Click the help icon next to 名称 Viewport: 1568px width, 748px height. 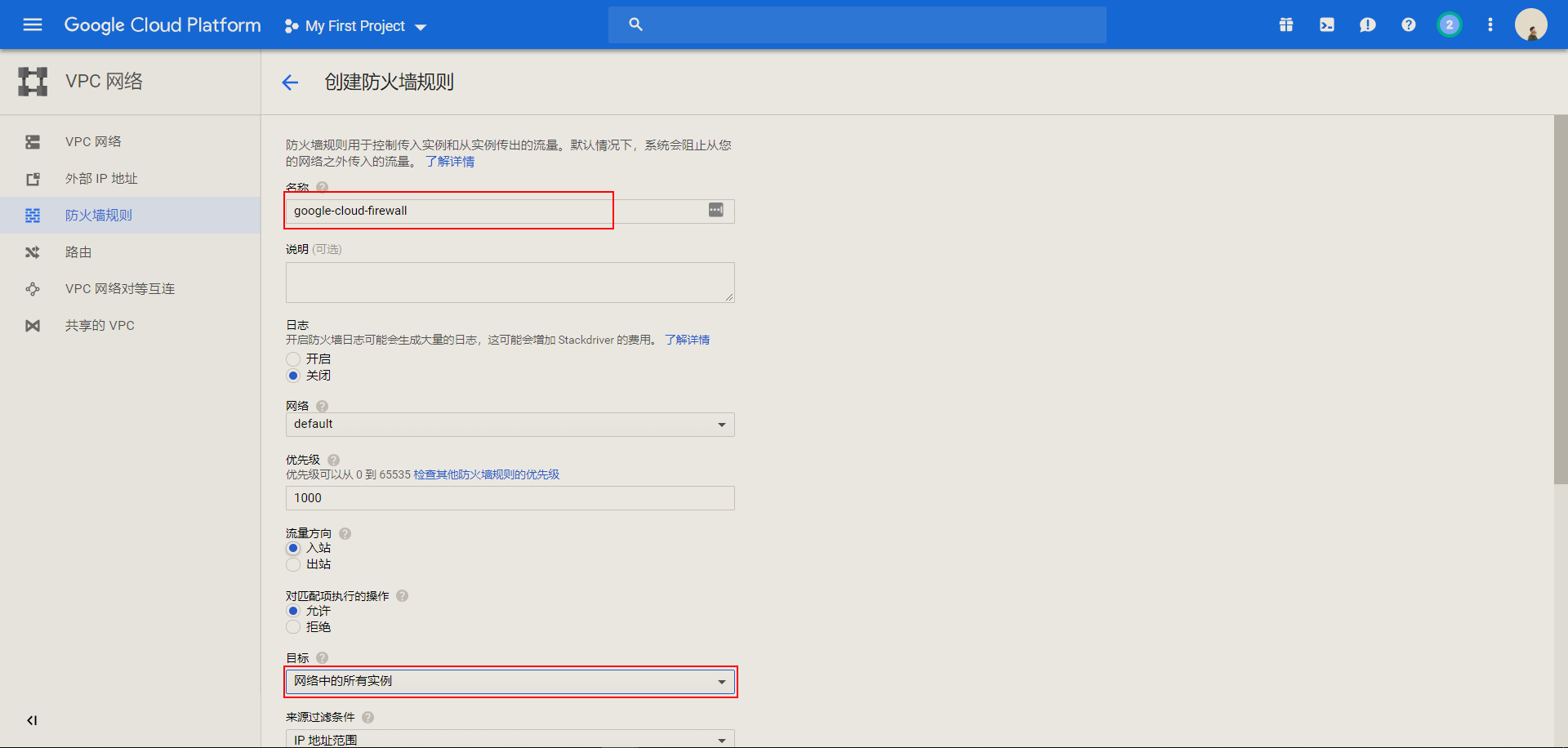tap(322, 187)
